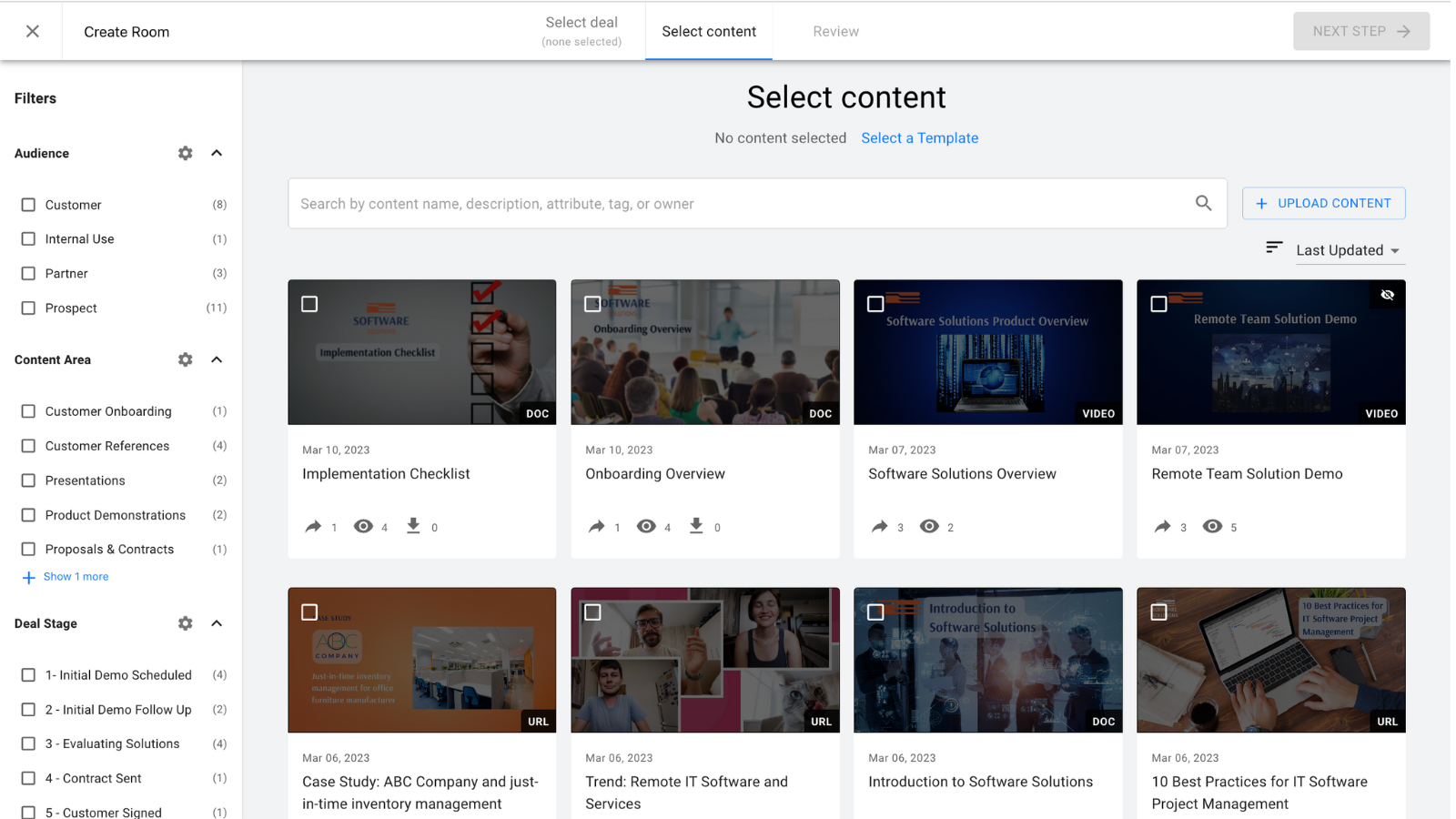Go to the Review step tab
1456x819 pixels.
pyautogui.click(x=835, y=31)
